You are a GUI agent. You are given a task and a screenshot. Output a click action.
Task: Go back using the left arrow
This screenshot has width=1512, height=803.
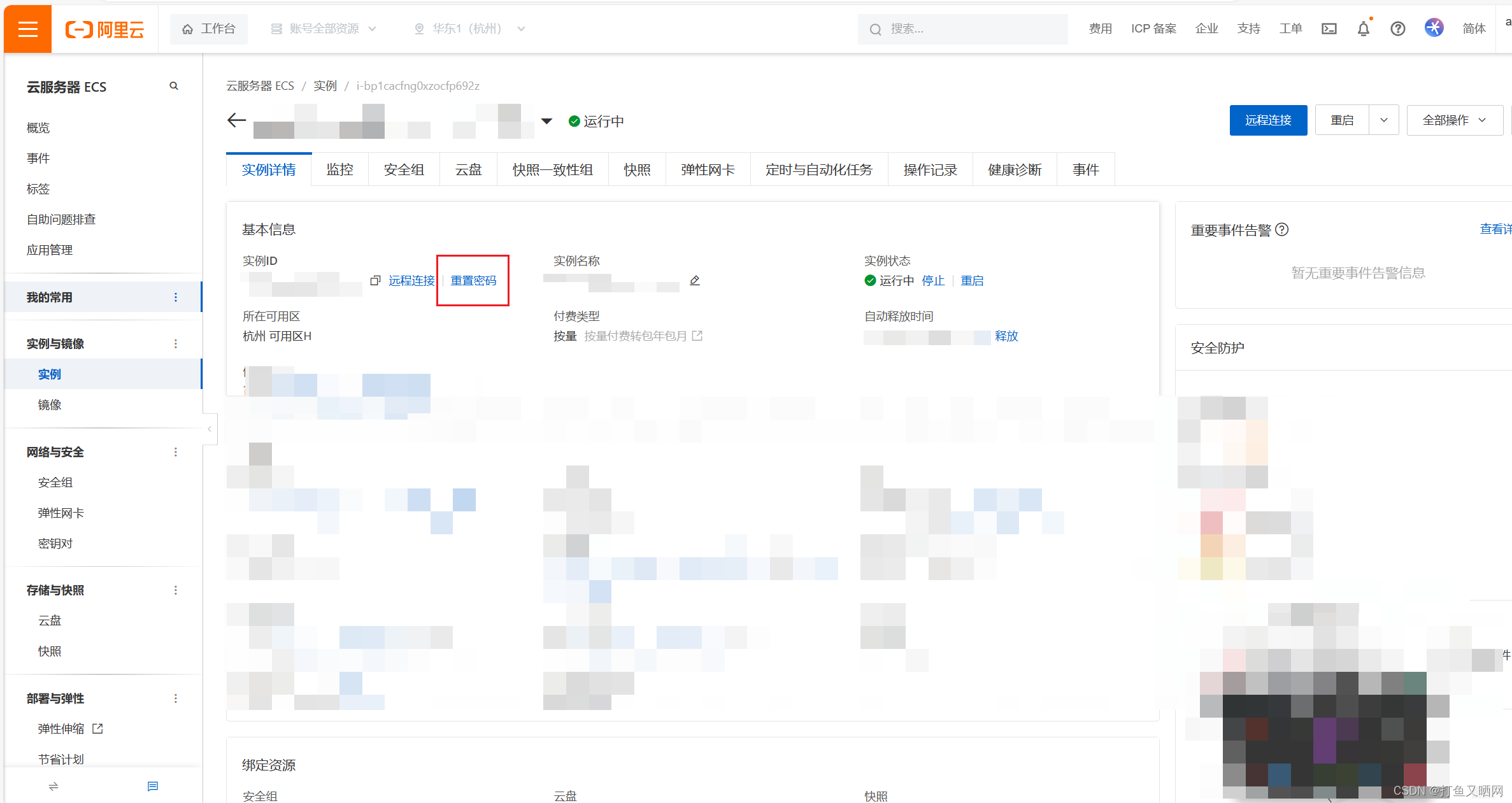[236, 120]
